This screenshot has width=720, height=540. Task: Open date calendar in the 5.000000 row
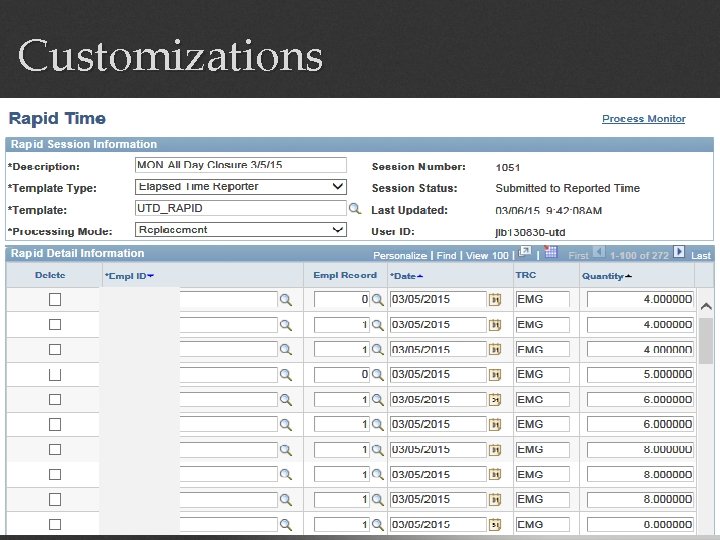tap(495, 375)
